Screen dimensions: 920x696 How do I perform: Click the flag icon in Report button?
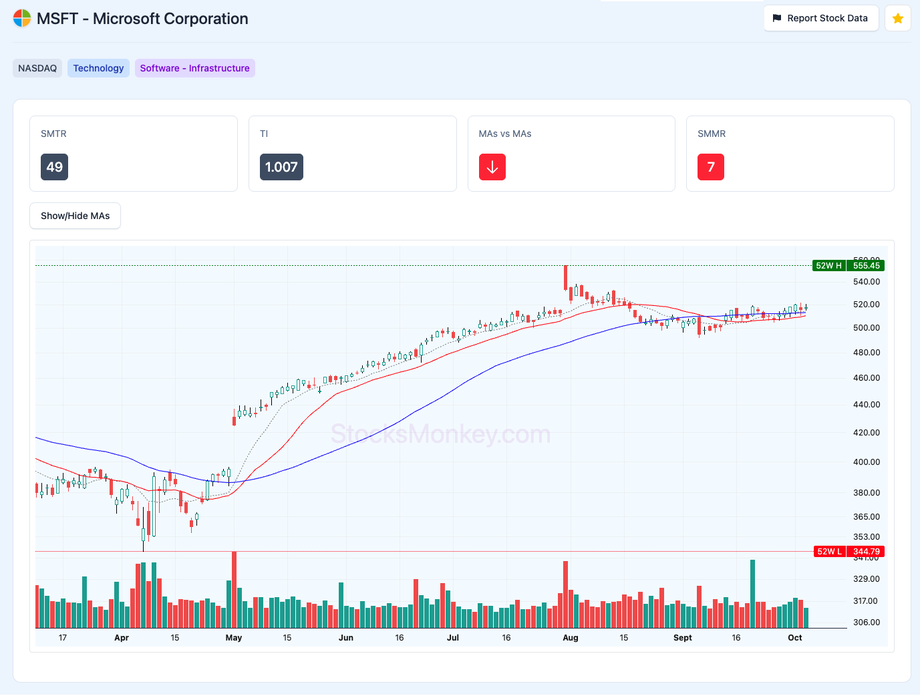pos(777,18)
